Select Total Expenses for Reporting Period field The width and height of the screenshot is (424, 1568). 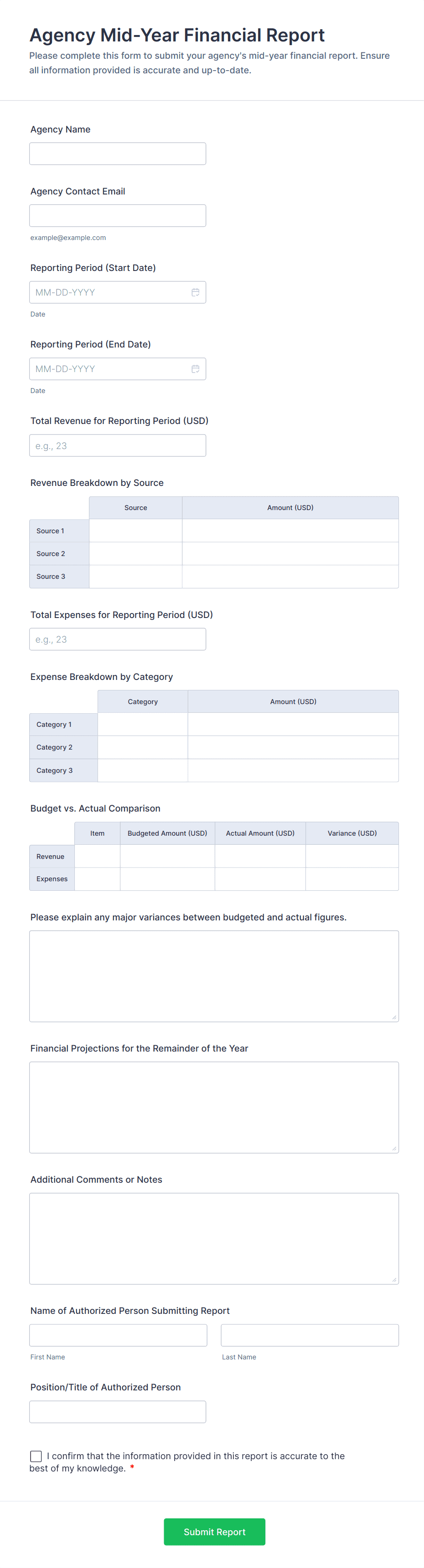coord(118,639)
